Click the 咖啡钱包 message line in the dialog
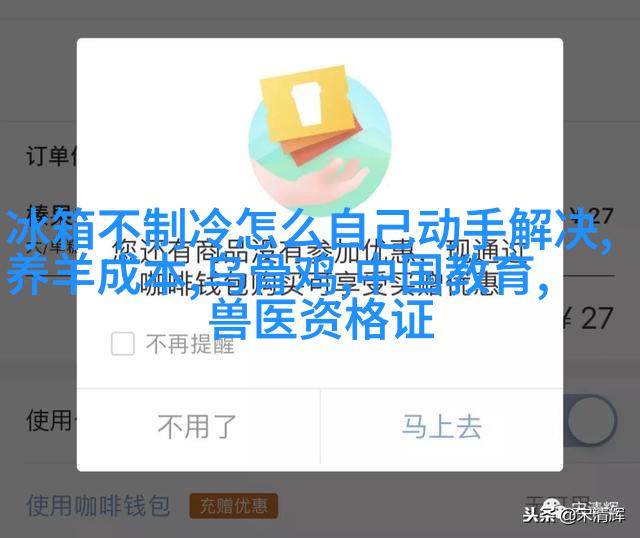Viewport: 640px width, 538px height. [320, 282]
